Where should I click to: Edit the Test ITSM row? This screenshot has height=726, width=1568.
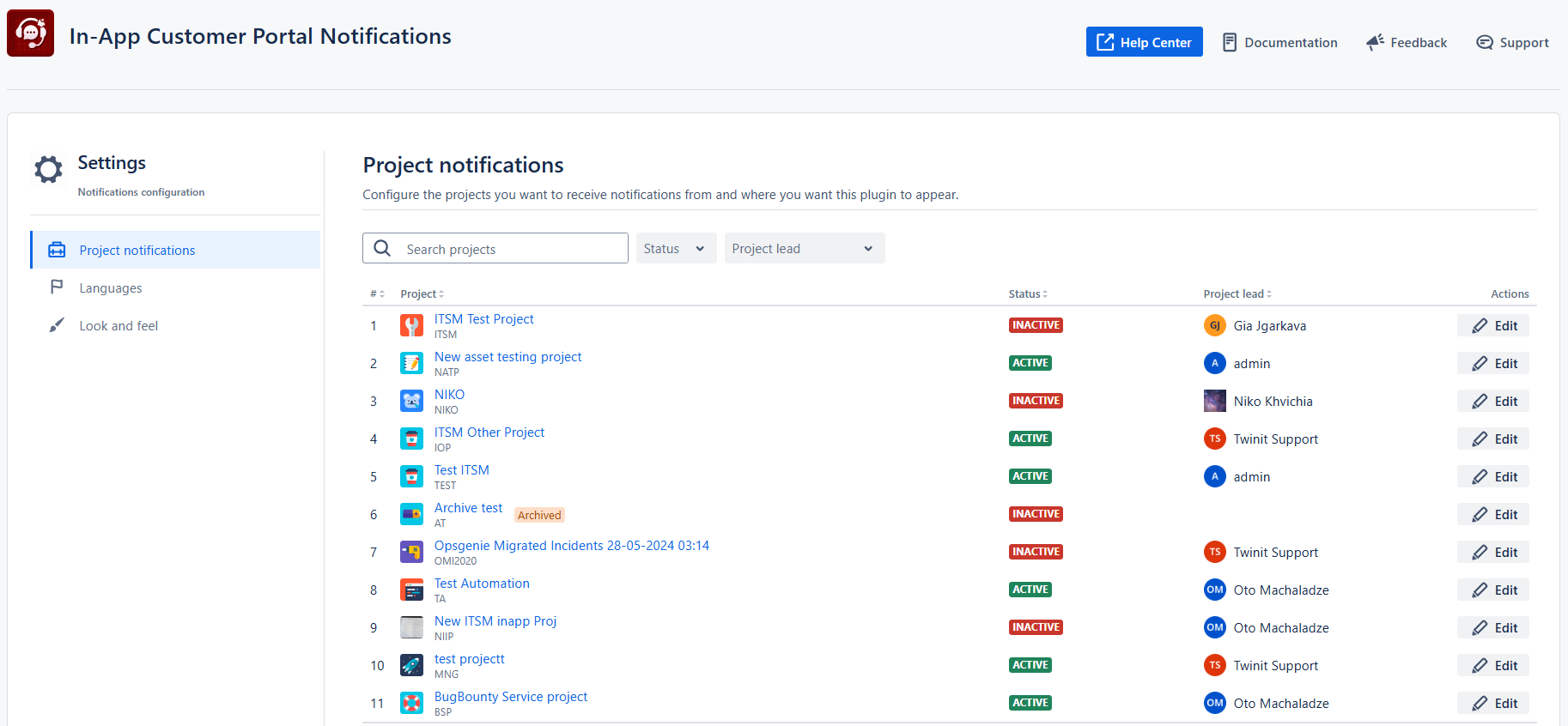pos(1493,476)
